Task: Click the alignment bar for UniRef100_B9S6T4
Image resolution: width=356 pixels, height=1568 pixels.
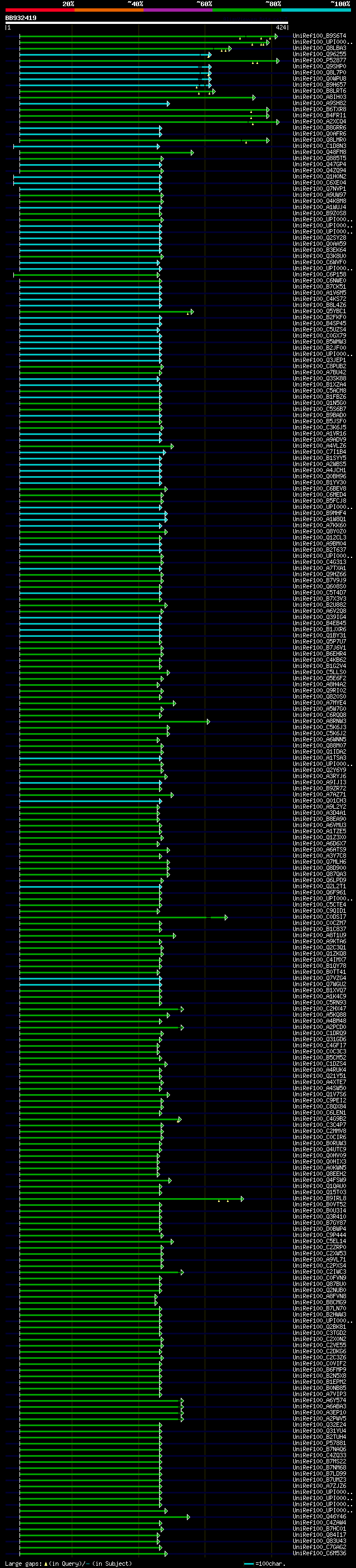Action: click(x=149, y=37)
